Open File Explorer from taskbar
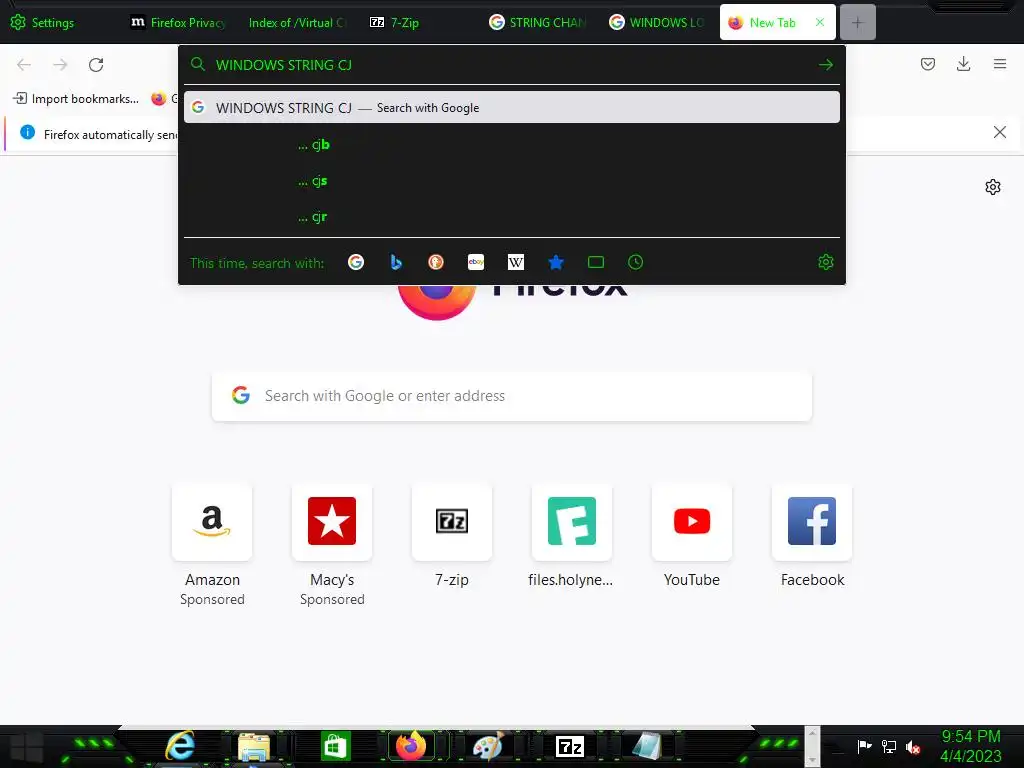This screenshot has height=768, width=1024. click(x=254, y=746)
